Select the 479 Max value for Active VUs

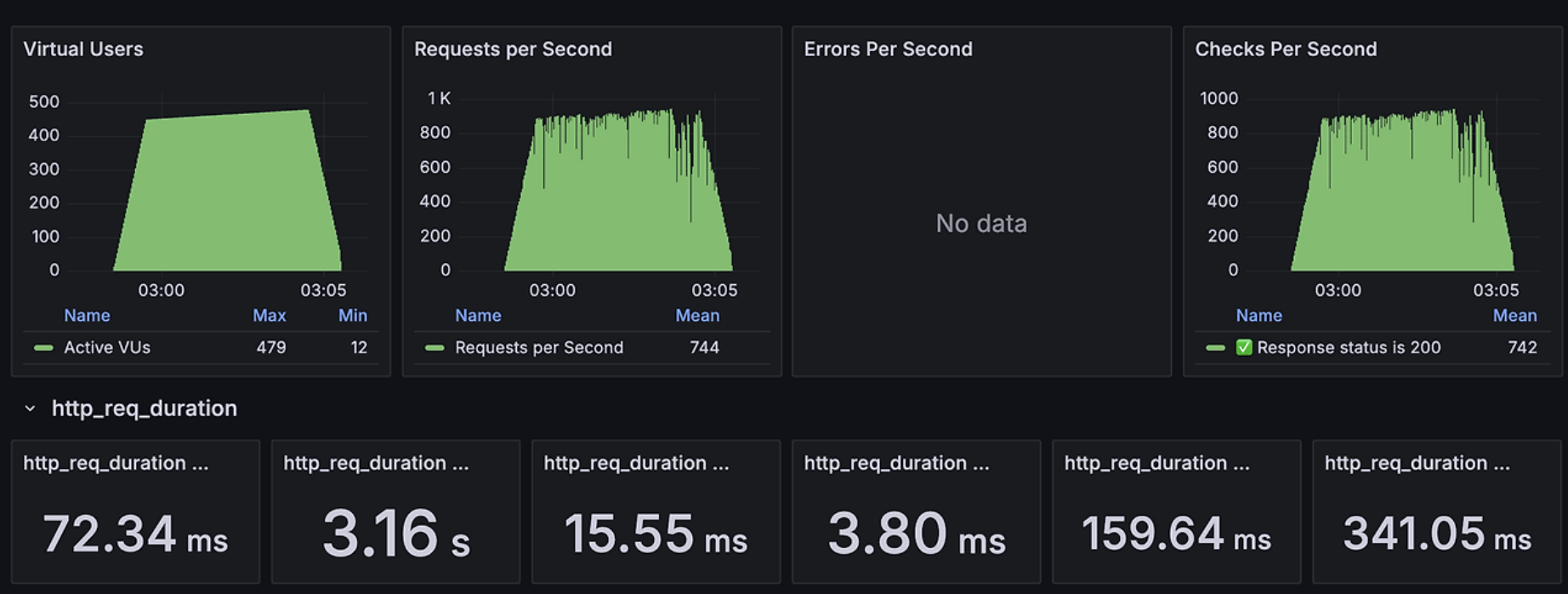pyautogui.click(x=271, y=347)
